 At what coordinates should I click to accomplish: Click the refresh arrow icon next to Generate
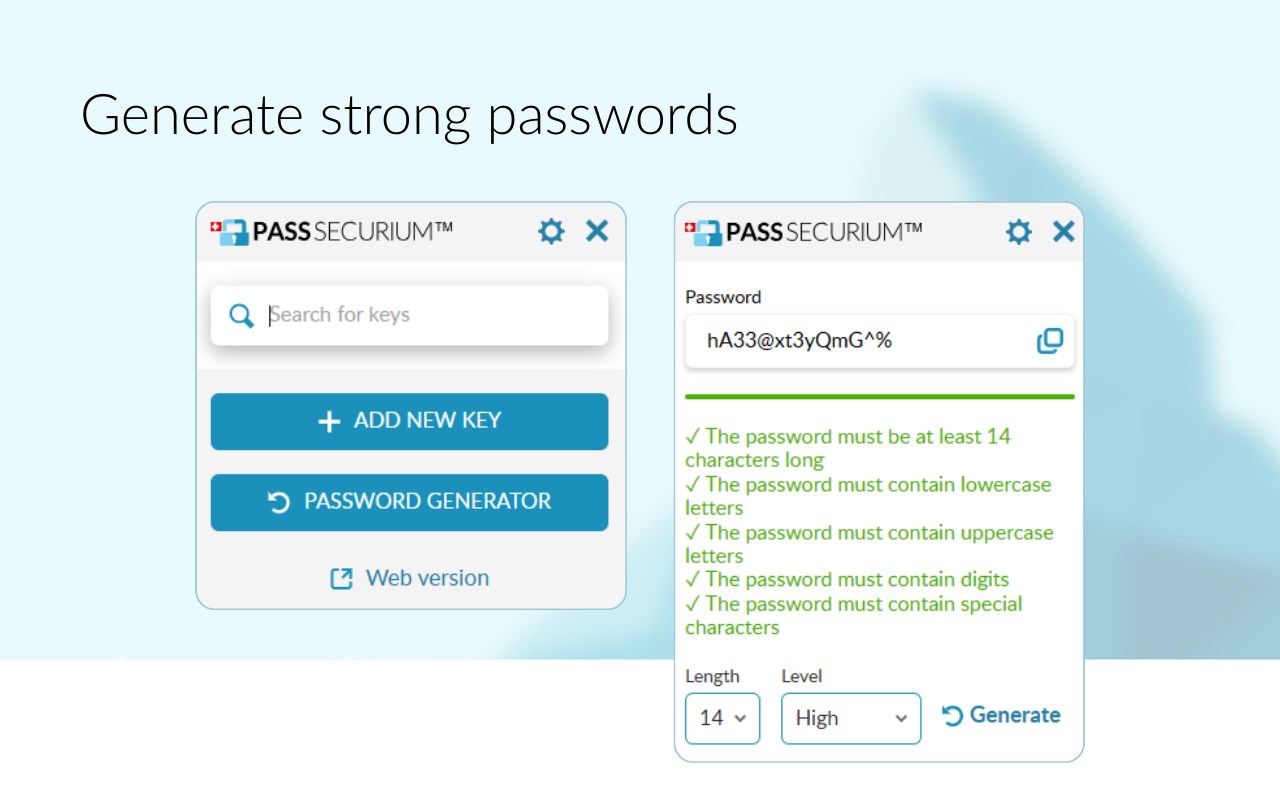coord(952,715)
